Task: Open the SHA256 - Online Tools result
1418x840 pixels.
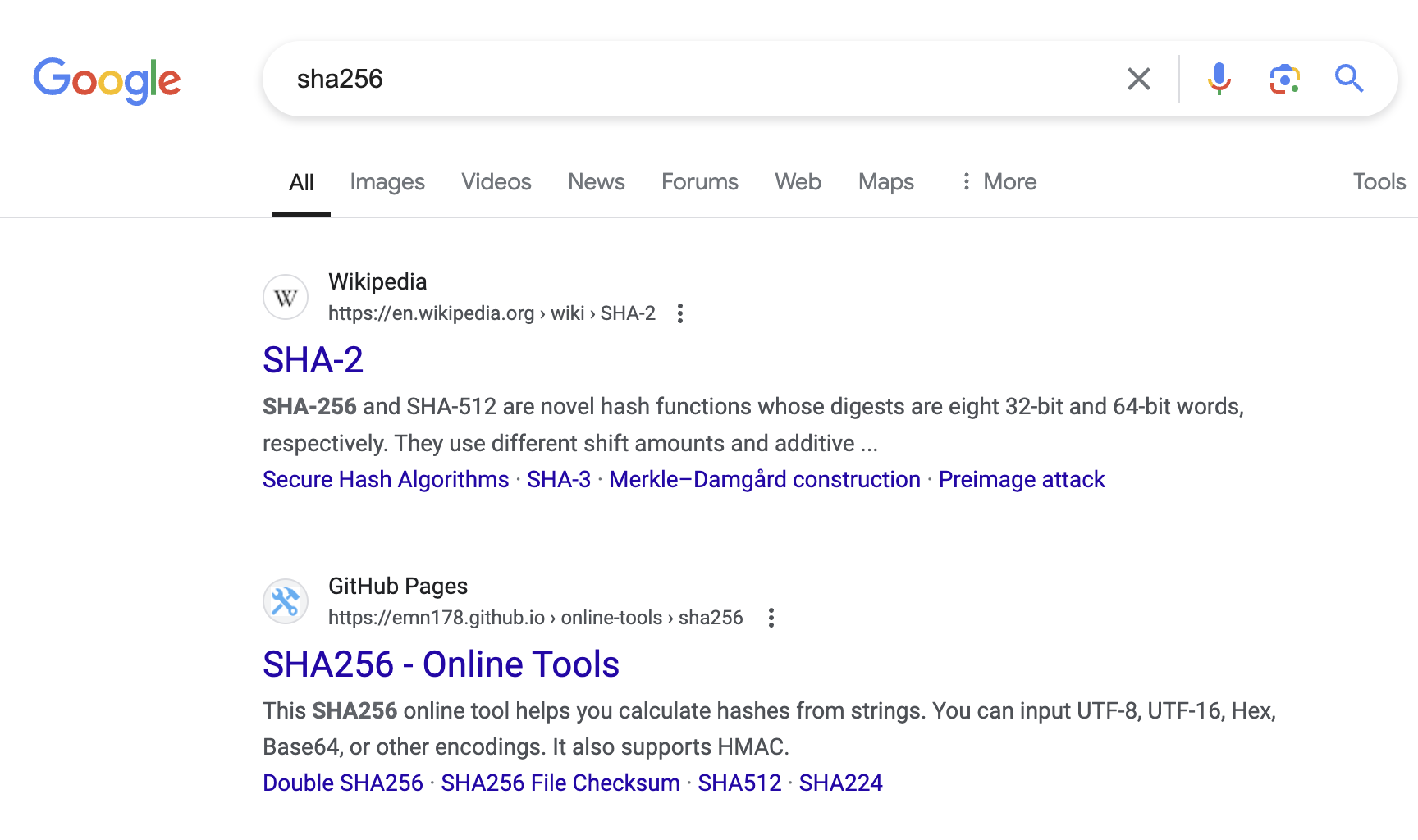Action: 441,664
